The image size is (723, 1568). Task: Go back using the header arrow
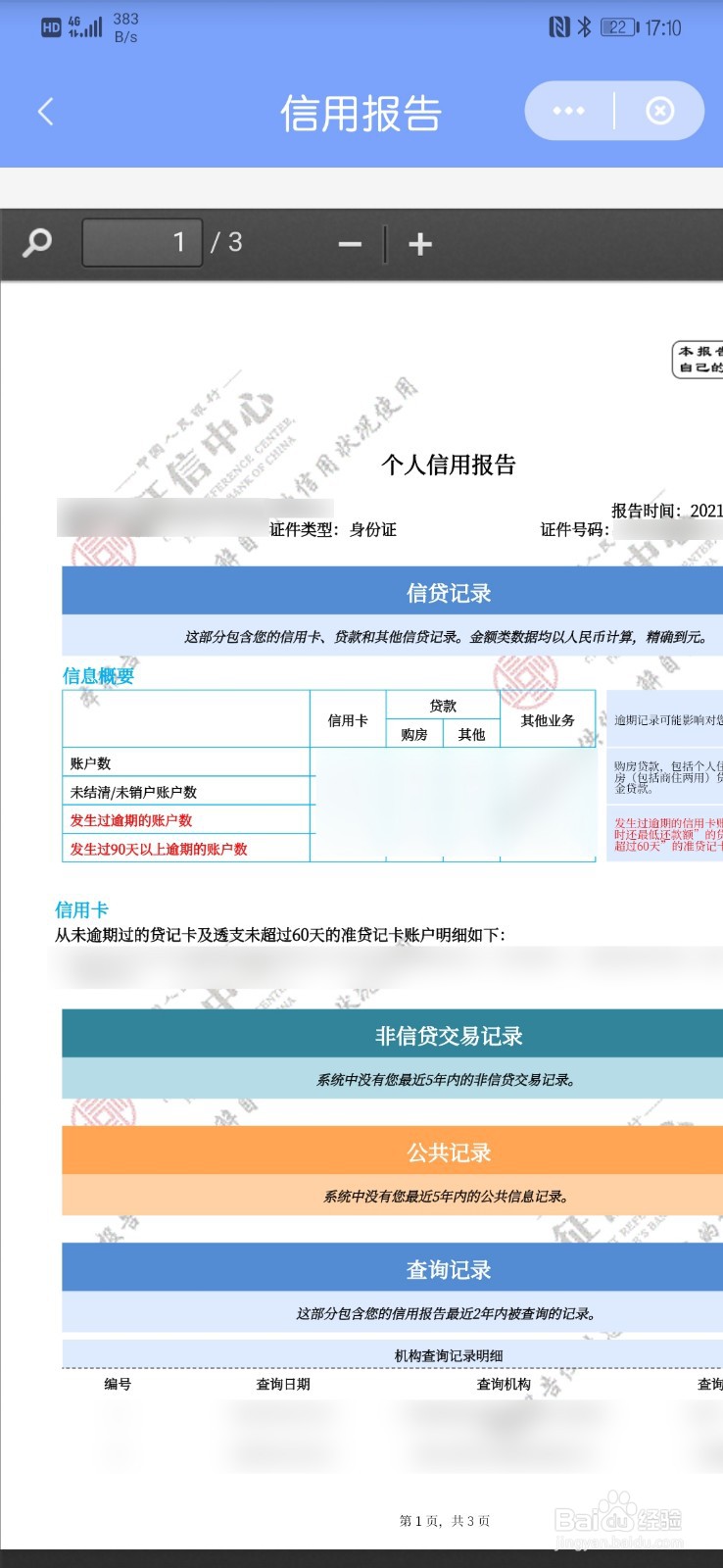45,112
